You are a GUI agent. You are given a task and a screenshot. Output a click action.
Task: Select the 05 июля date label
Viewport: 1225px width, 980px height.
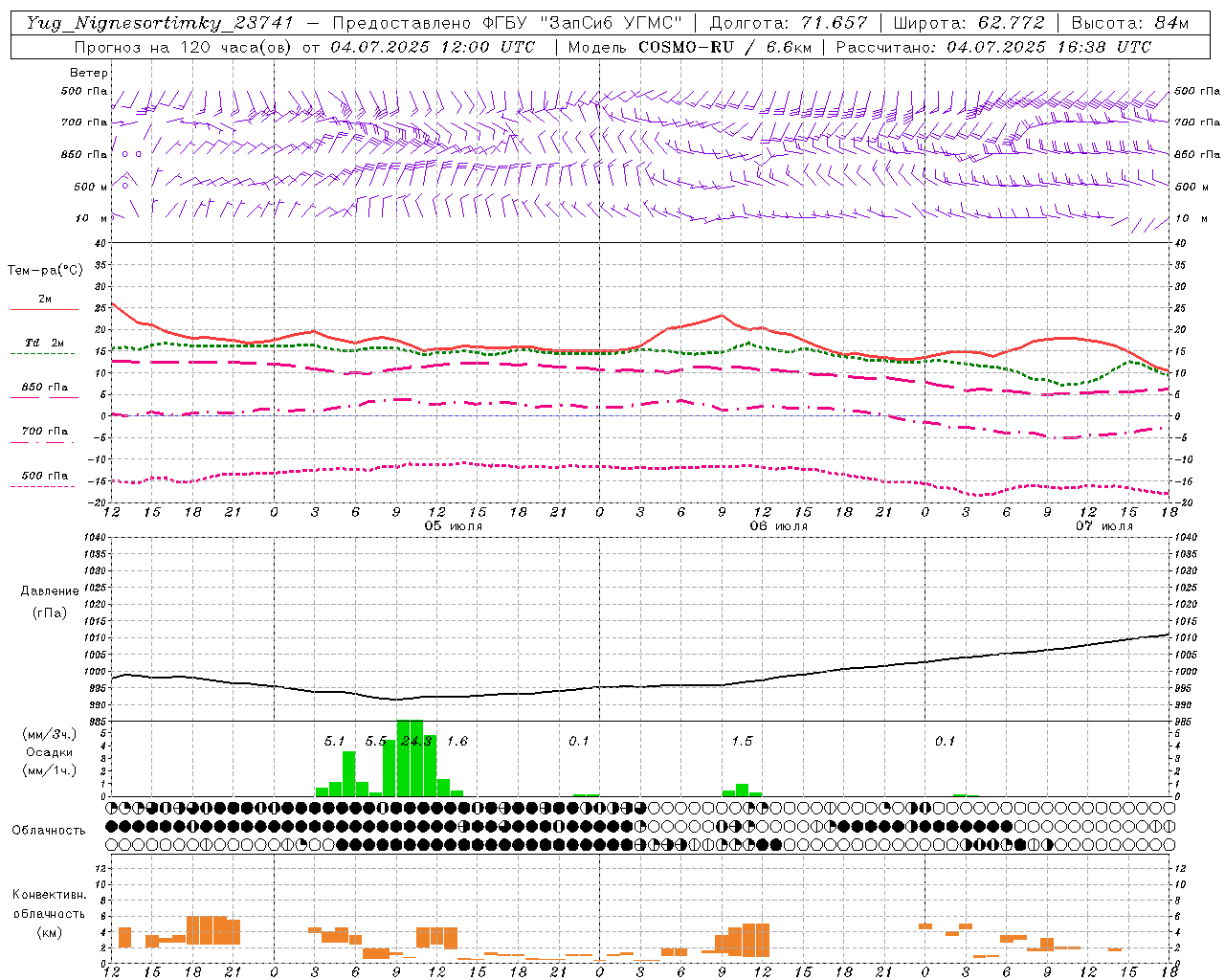[454, 526]
